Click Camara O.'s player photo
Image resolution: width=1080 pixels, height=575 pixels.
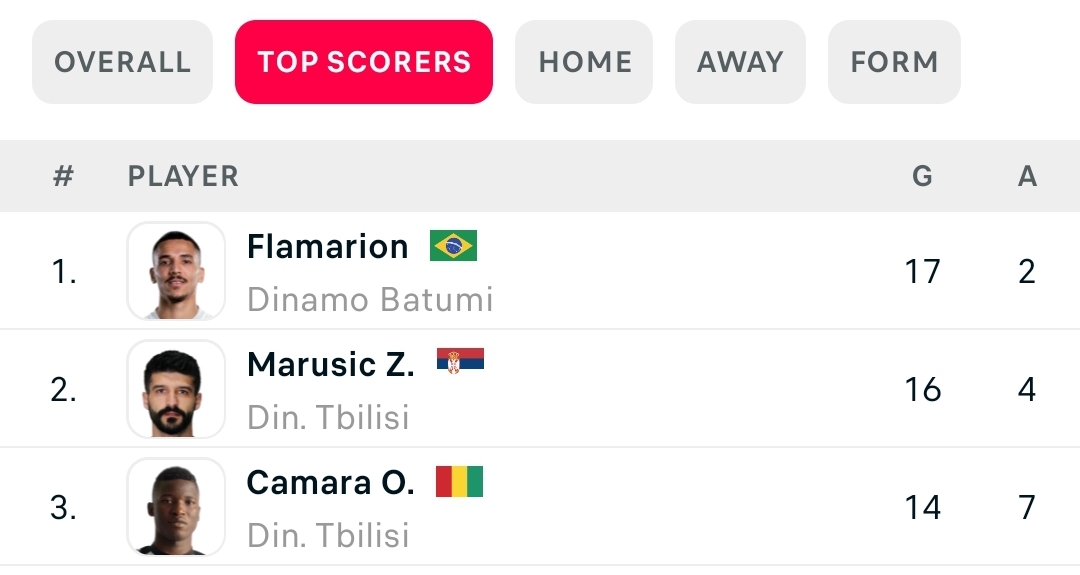[176, 507]
